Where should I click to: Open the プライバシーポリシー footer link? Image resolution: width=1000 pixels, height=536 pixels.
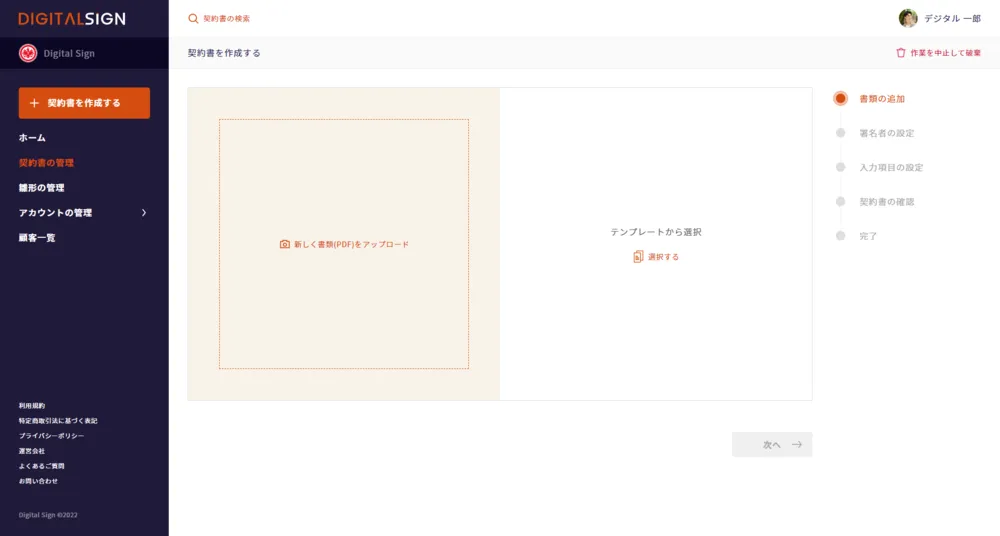(x=51, y=436)
